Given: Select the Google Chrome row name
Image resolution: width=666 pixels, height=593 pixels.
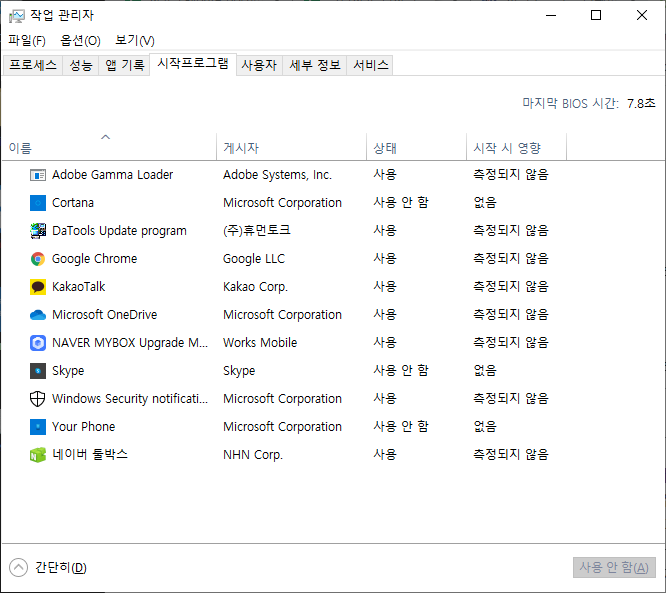Looking at the screenshot, I should pos(94,259).
